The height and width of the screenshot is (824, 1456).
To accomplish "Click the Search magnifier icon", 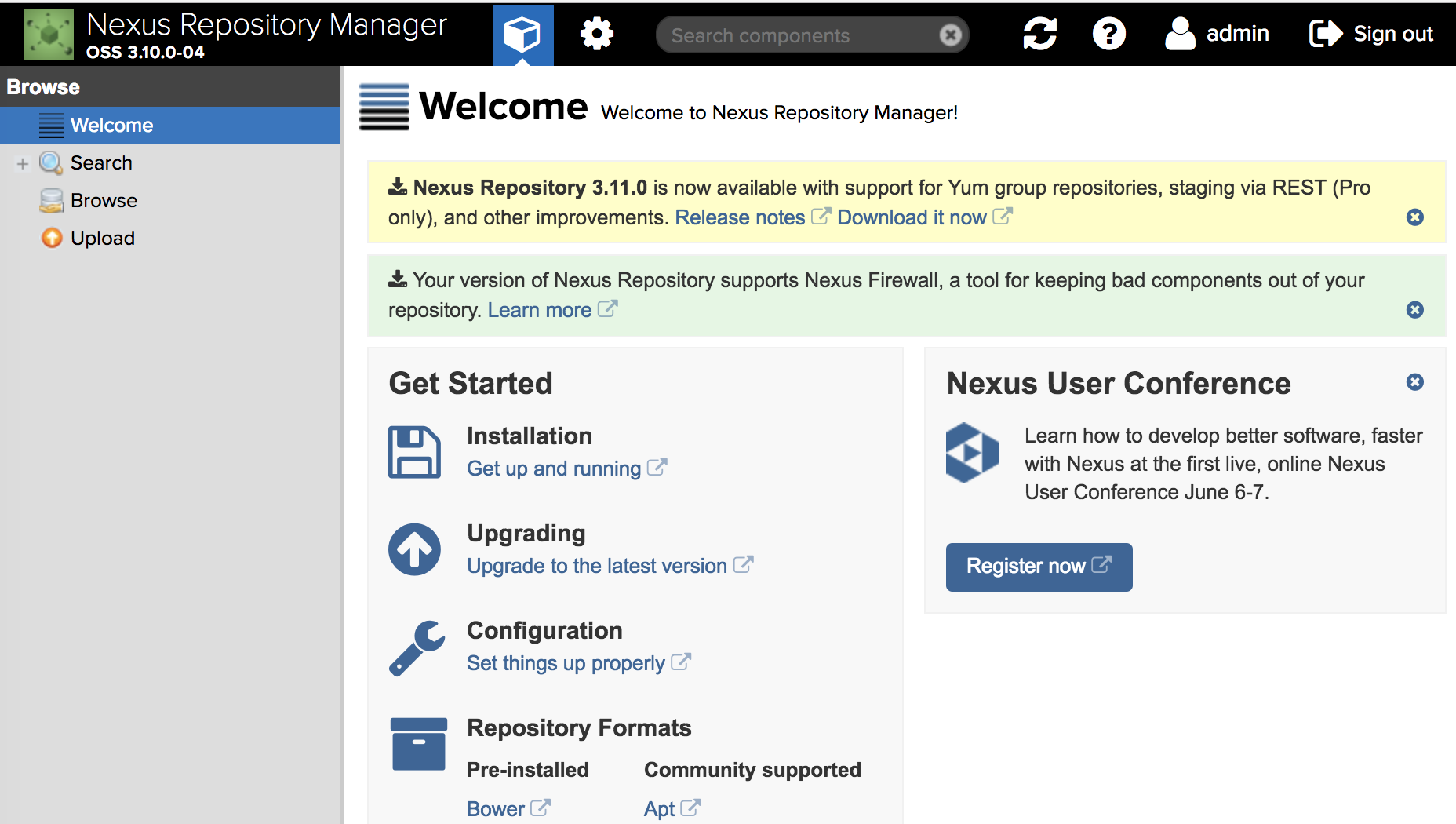I will 51,163.
